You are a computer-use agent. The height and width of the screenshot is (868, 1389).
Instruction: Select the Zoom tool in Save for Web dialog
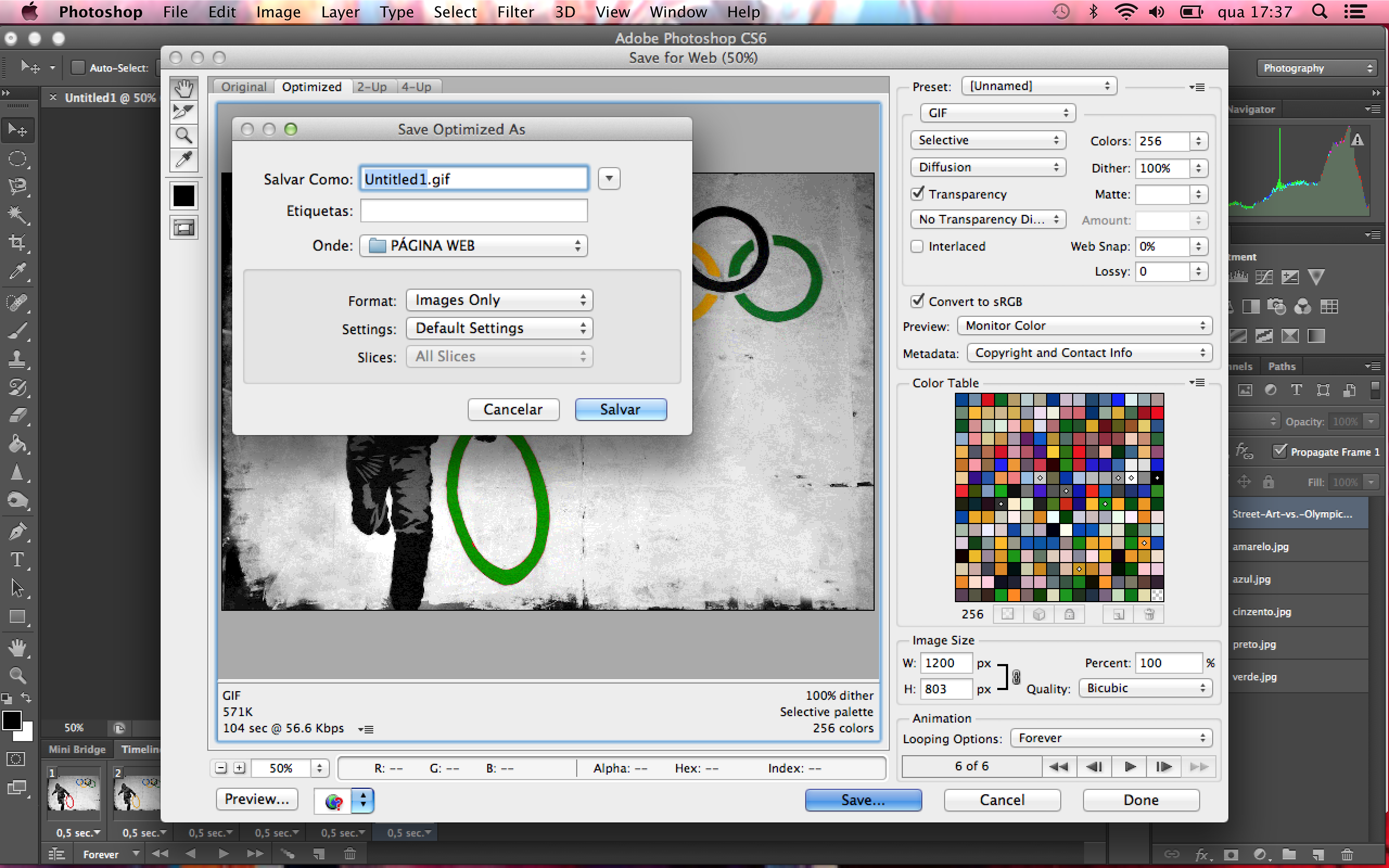[184, 136]
